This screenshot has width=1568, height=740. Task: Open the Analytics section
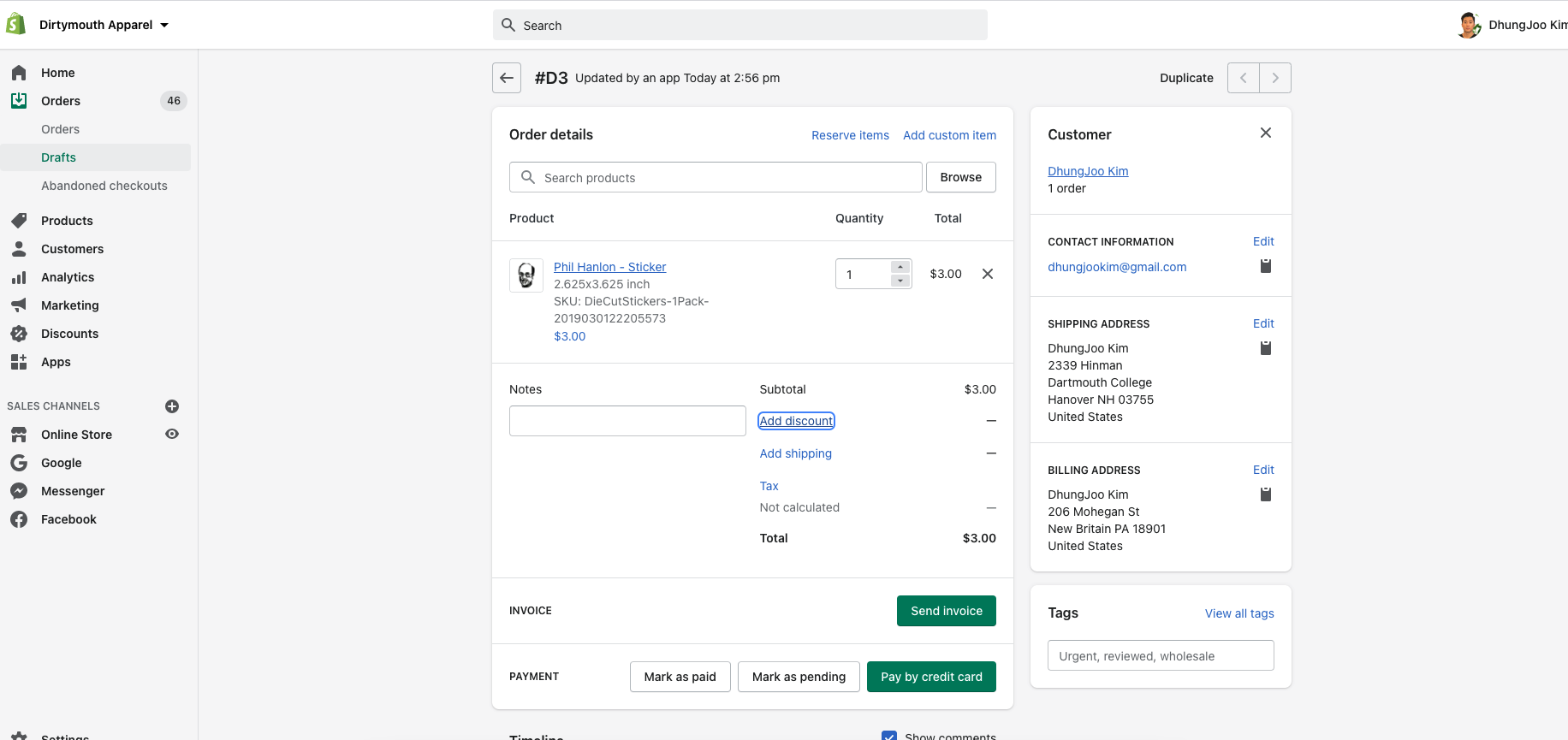pos(68,277)
